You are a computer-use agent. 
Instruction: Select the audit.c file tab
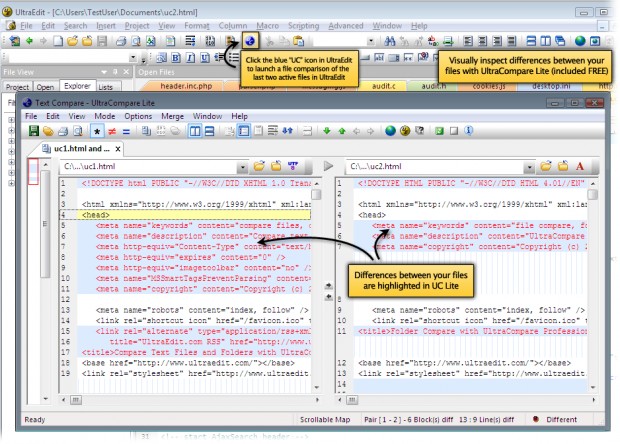(x=383, y=86)
